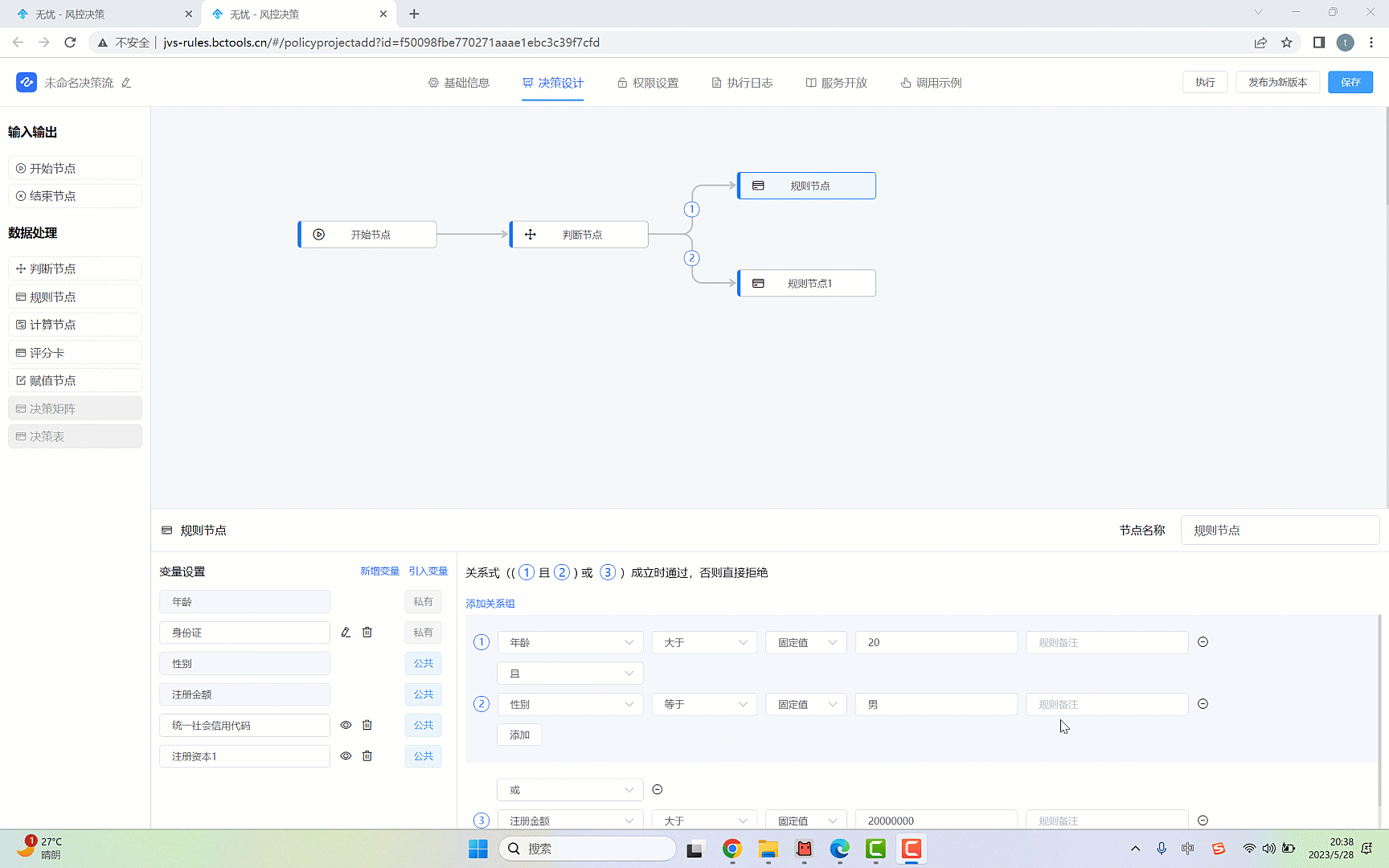Pick 开始节点 from the sidebar palette

click(75, 168)
